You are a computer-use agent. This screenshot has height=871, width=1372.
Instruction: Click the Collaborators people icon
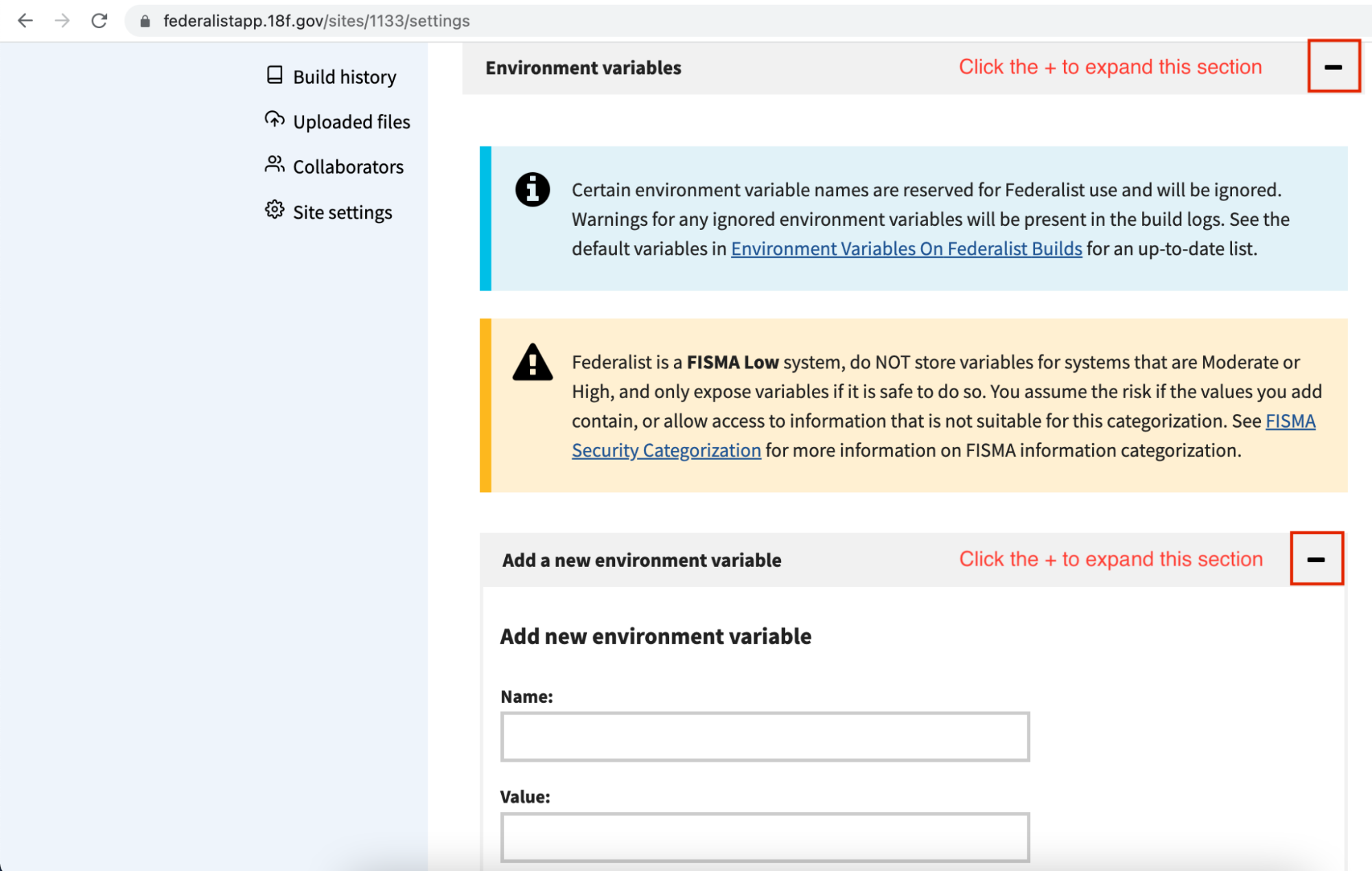(x=275, y=165)
